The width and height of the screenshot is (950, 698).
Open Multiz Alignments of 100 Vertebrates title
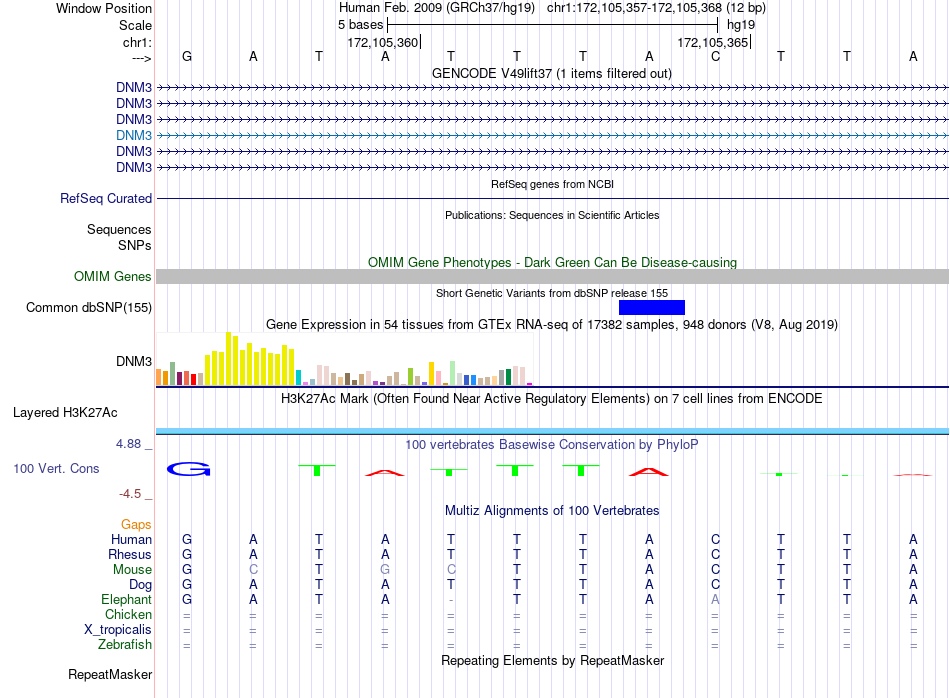coord(552,511)
